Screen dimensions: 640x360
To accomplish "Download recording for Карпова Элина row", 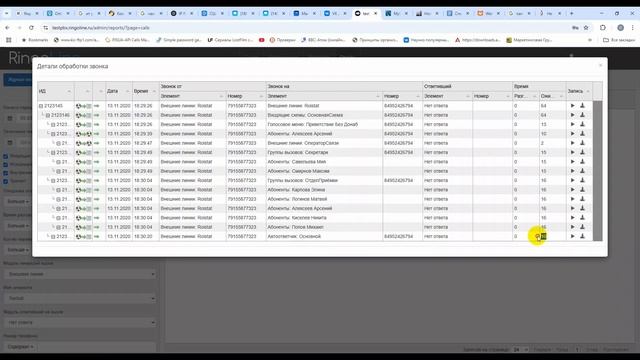I will point(582,190).
